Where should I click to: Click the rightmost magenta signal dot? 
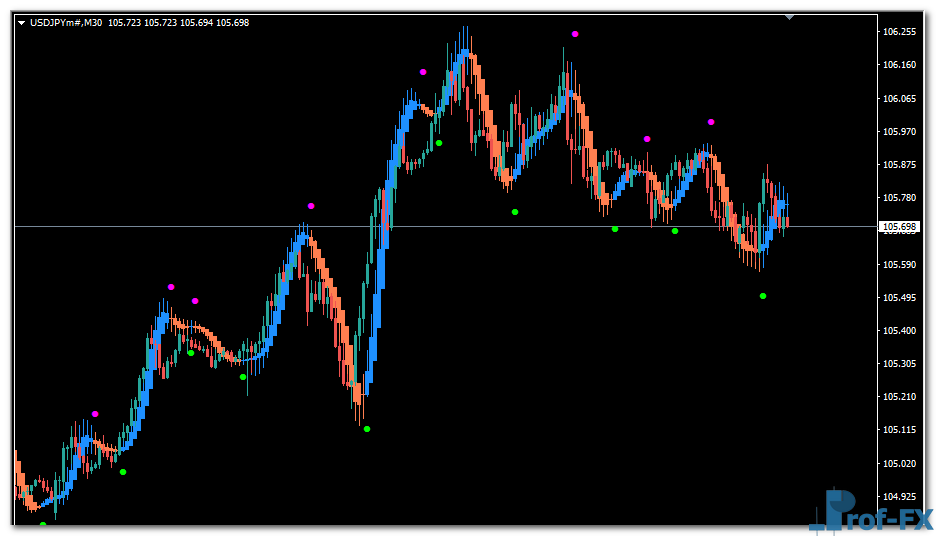(x=711, y=122)
